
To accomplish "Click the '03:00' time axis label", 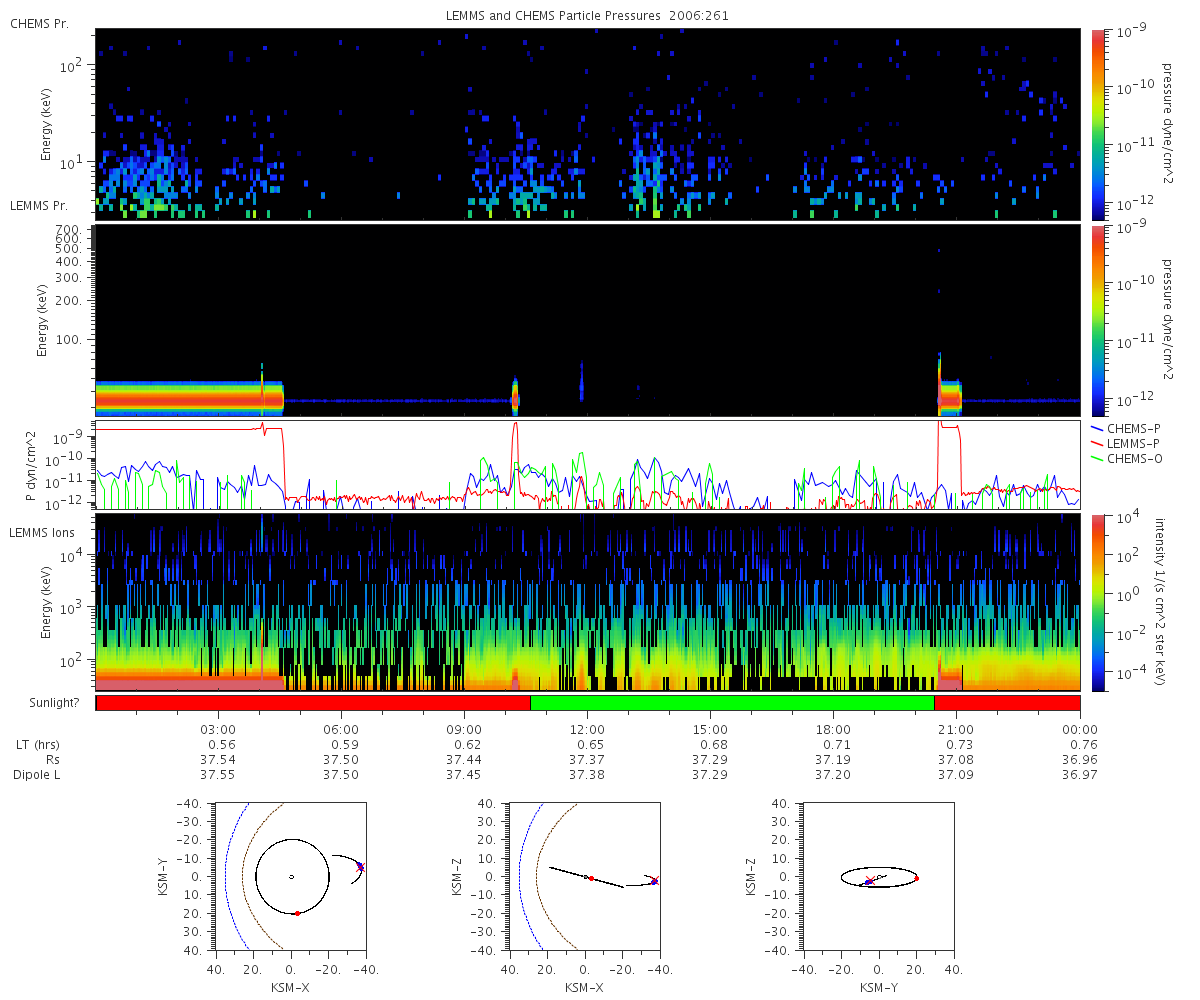I will [x=219, y=729].
